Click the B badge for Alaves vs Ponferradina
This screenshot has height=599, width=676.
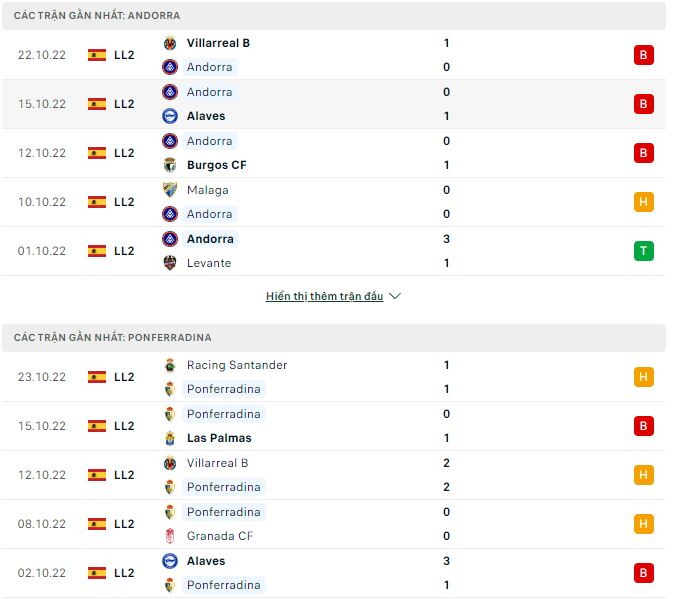(x=643, y=573)
